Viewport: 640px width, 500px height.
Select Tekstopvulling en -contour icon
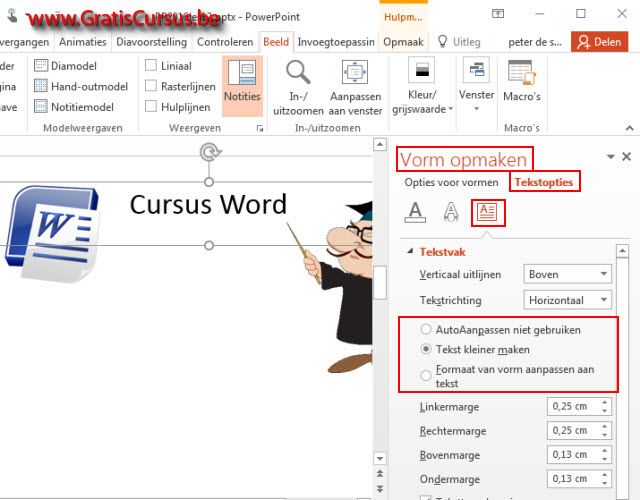pos(415,212)
